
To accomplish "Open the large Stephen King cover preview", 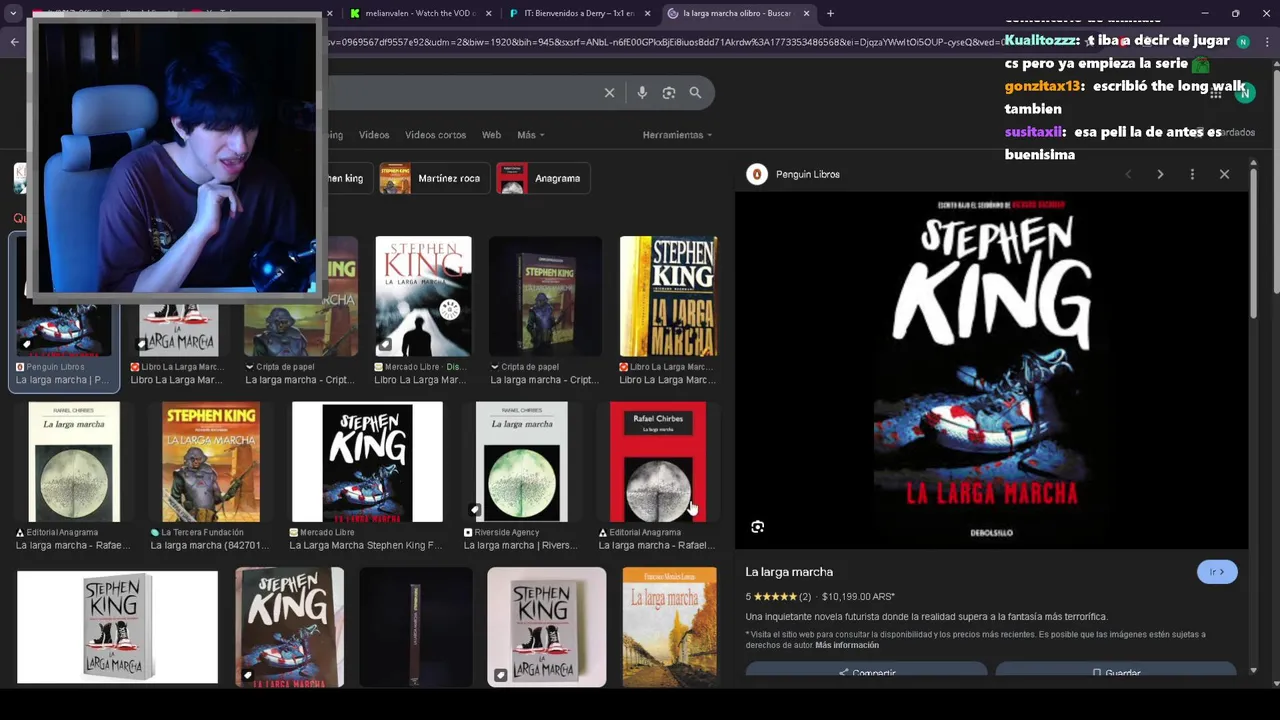I will [x=992, y=369].
